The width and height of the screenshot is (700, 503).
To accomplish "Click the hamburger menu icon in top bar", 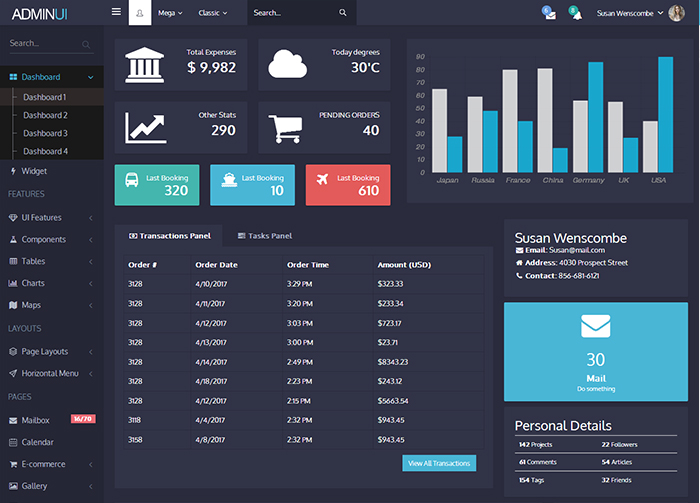I will [x=116, y=13].
